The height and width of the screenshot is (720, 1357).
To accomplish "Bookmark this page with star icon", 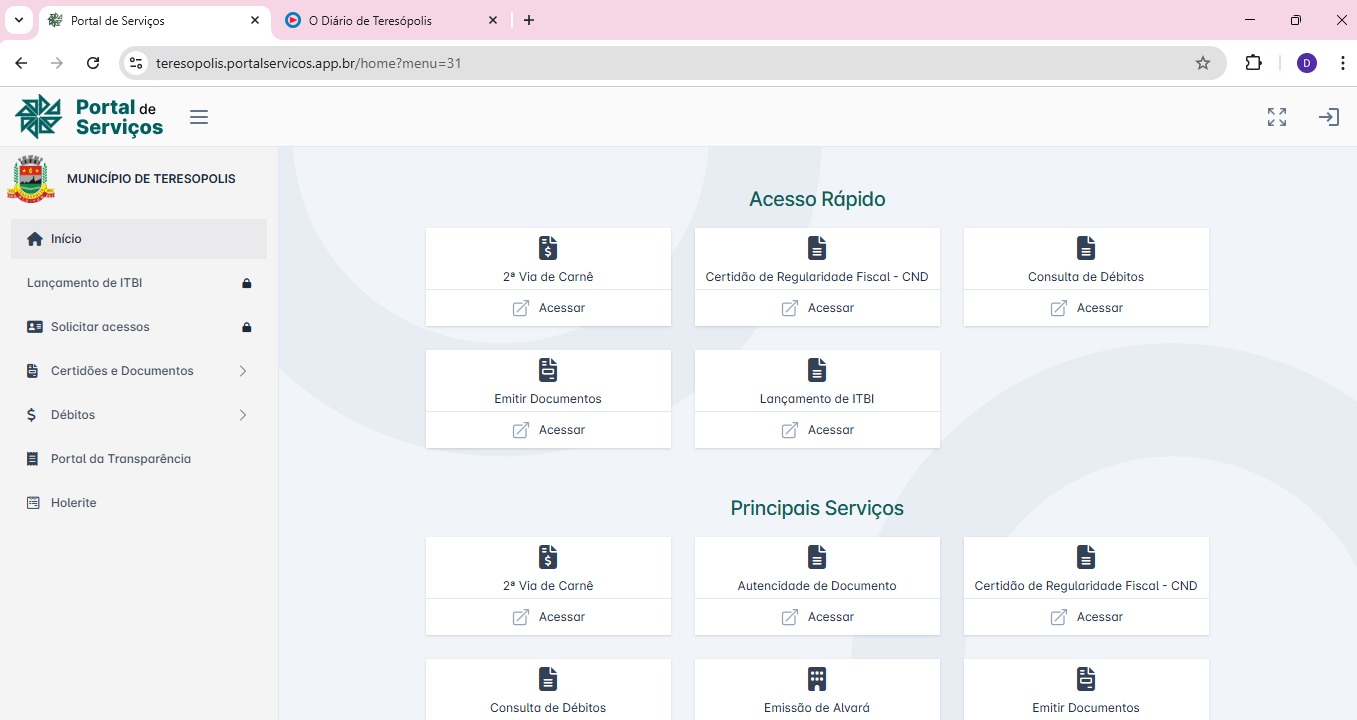I will pyautogui.click(x=1202, y=63).
